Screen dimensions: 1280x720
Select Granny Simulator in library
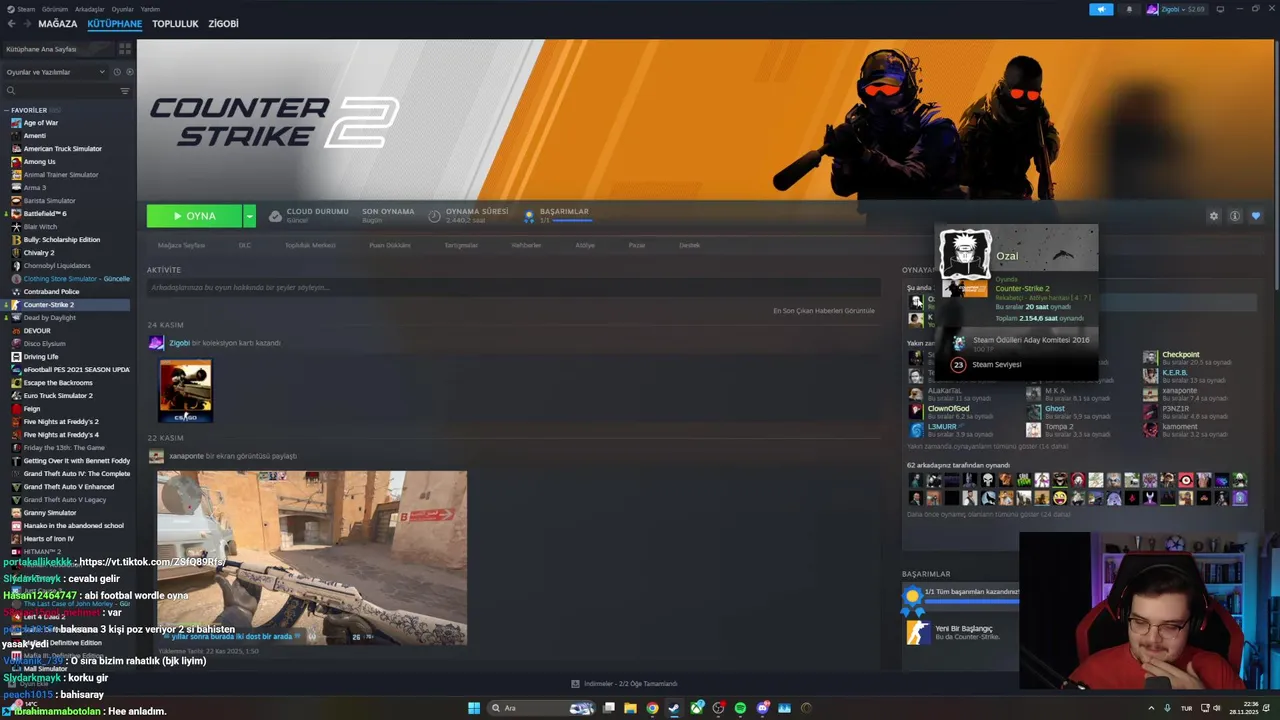coord(50,513)
